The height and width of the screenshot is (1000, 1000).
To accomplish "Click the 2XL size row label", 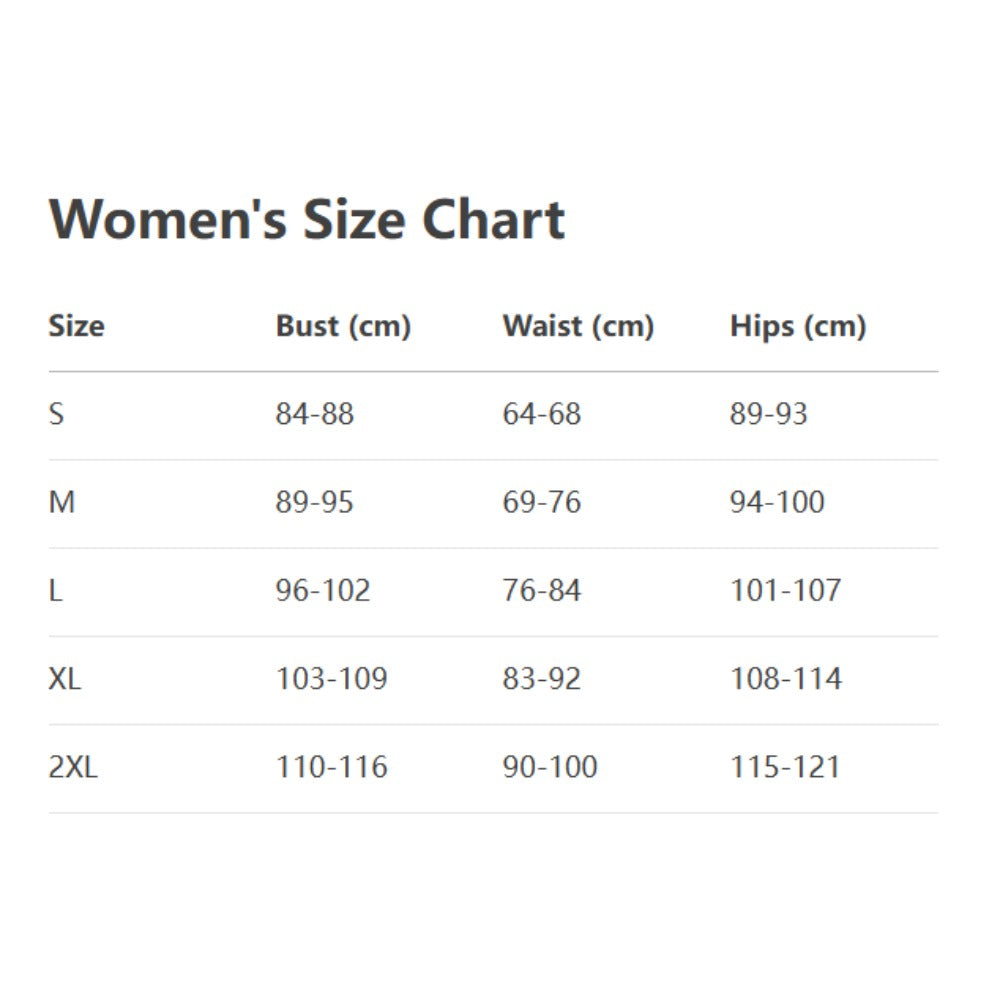I will (x=73, y=767).
